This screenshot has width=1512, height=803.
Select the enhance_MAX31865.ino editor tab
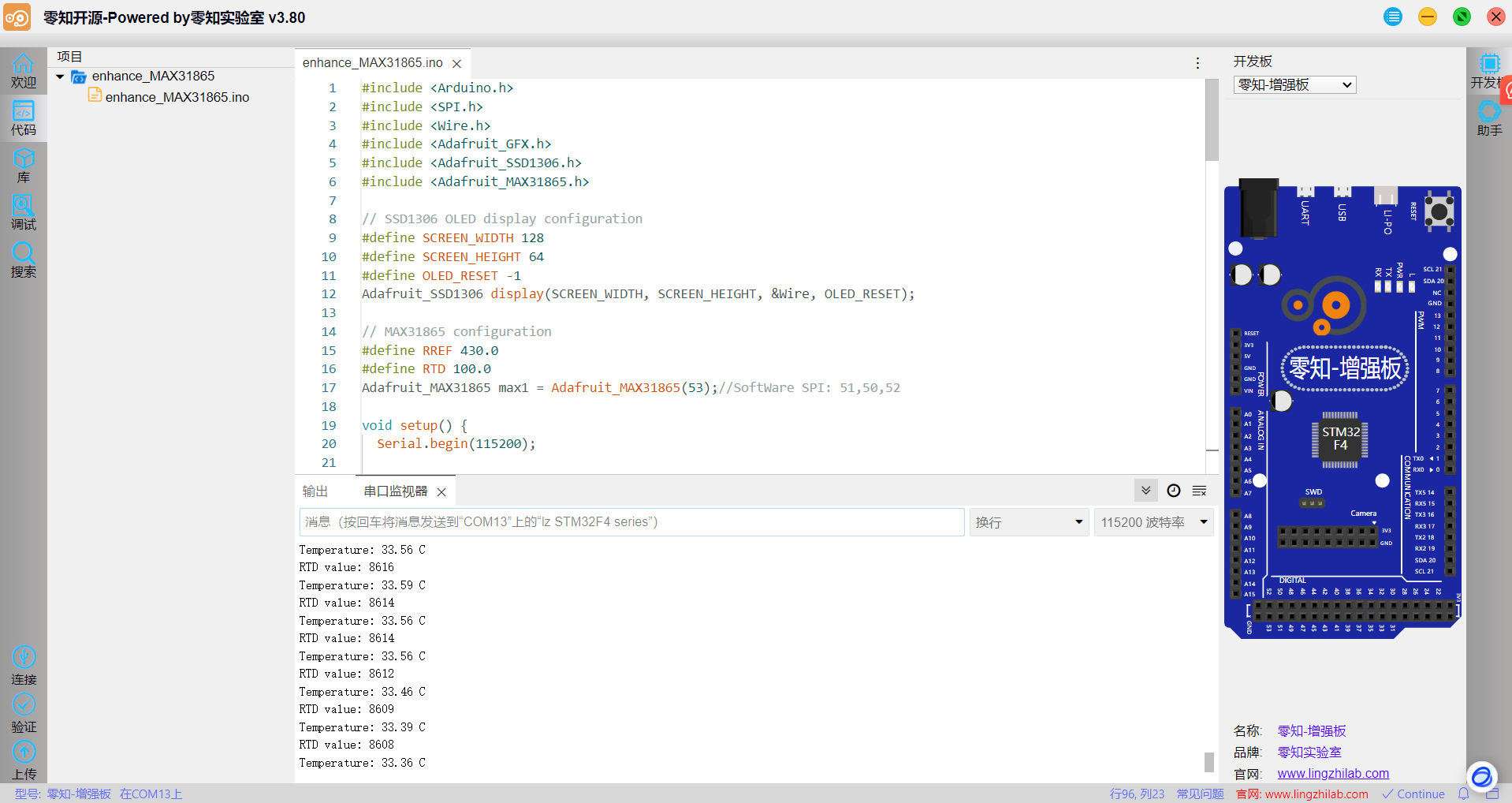pyautogui.click(x=373, y=62)
